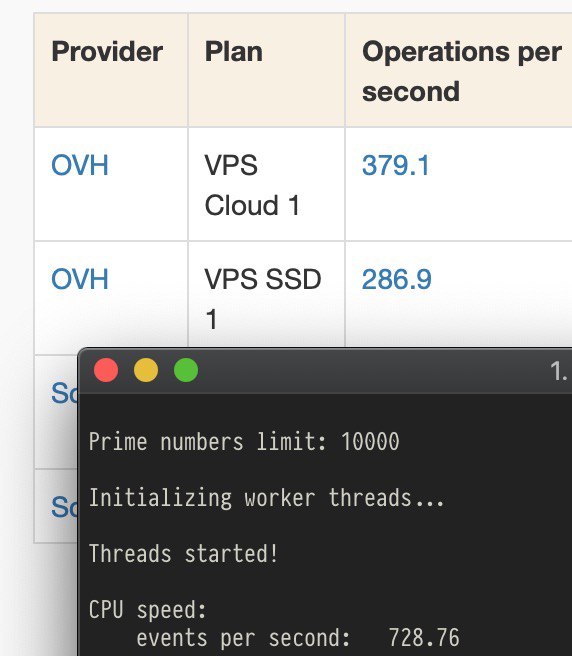Minimize the terminal using the yellow button

(x=146, y=370)
